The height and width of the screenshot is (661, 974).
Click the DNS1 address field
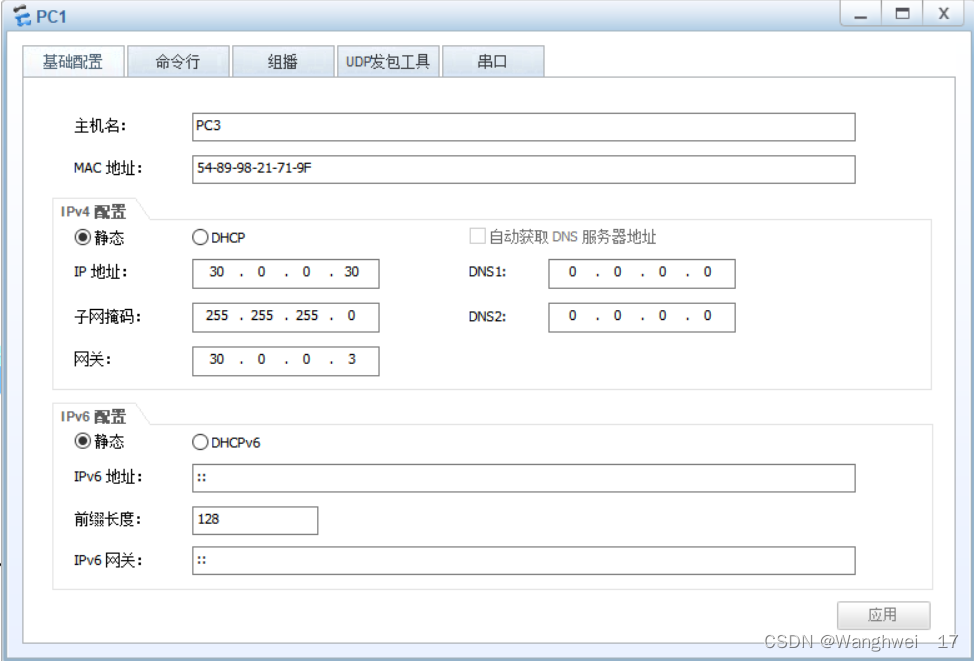[642, 273]
